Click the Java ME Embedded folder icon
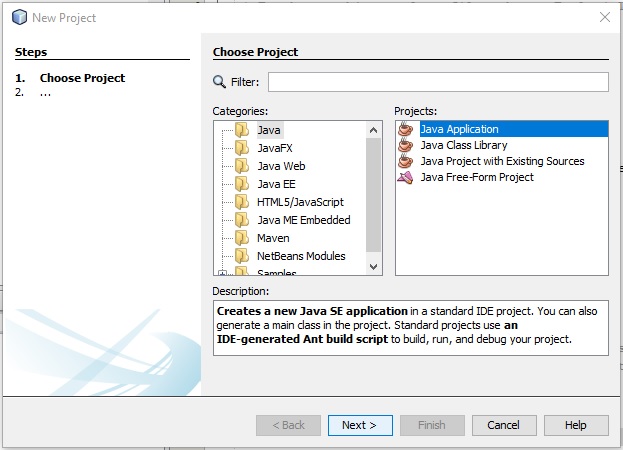The image size is (623, 450). point(242,220)
